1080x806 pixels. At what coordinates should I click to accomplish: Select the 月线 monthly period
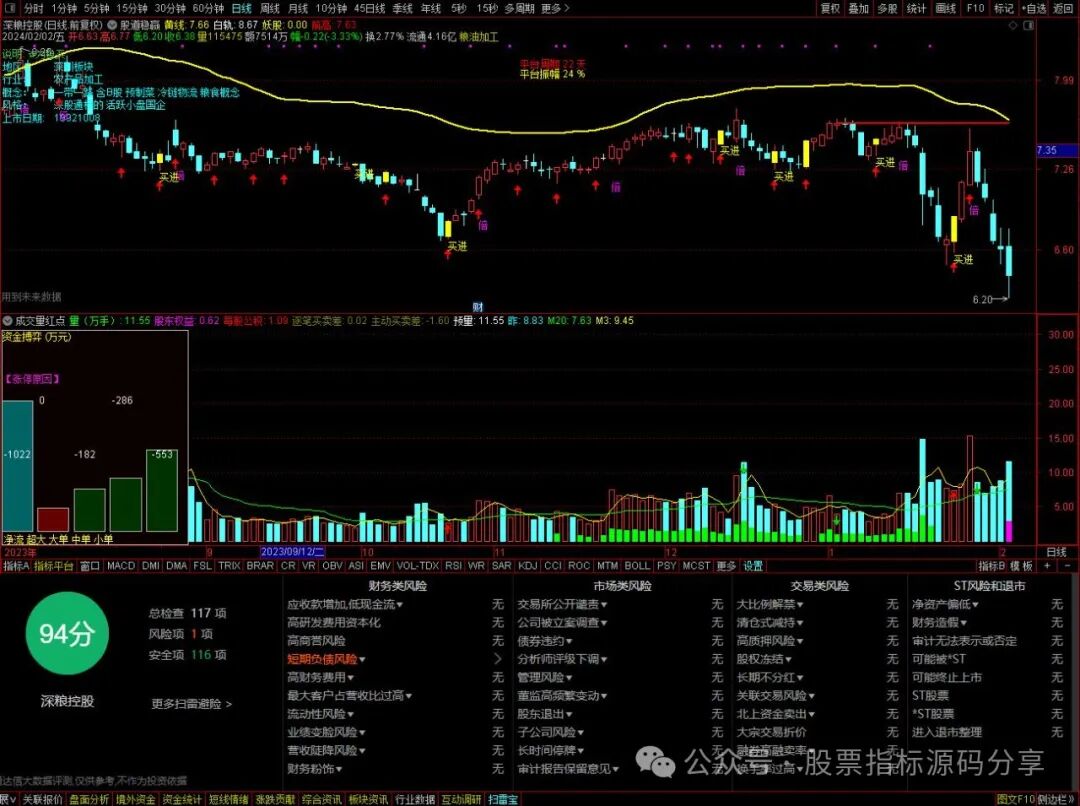point(298,8)
